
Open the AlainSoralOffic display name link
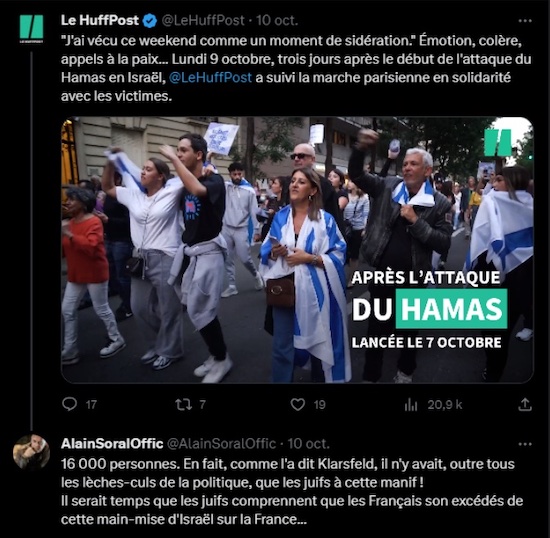tap(112, 444)
